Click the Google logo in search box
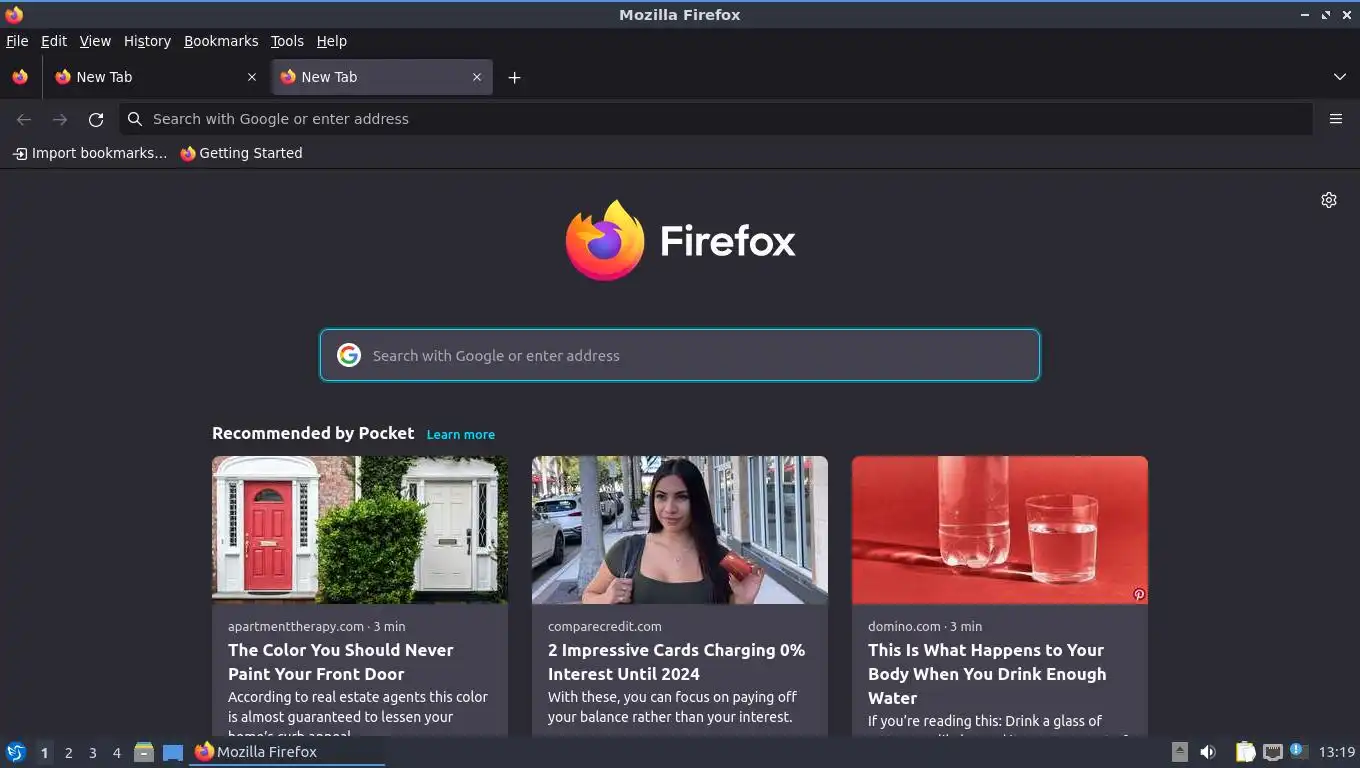 [348, 355]
